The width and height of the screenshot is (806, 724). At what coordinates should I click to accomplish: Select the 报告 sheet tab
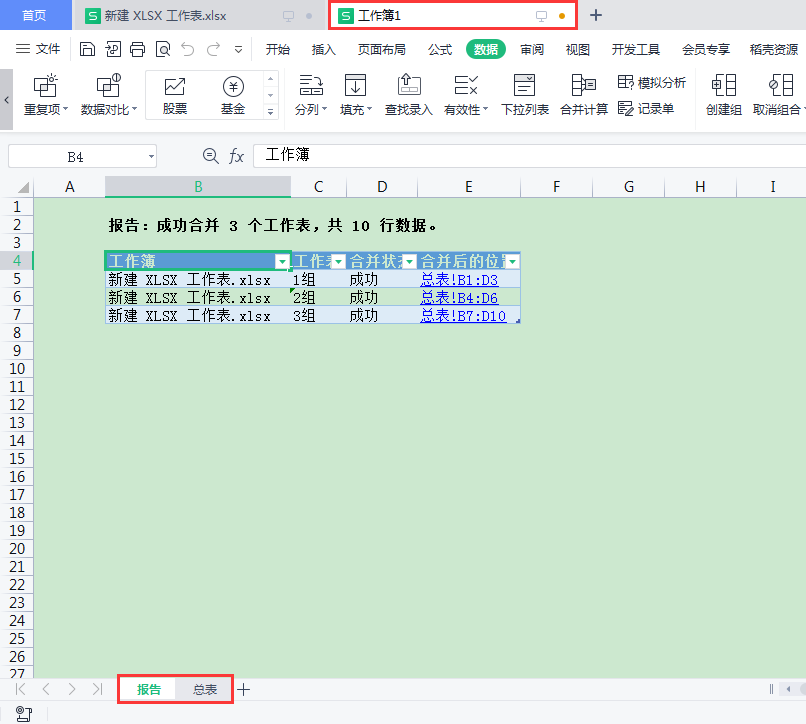coord(149,689)
